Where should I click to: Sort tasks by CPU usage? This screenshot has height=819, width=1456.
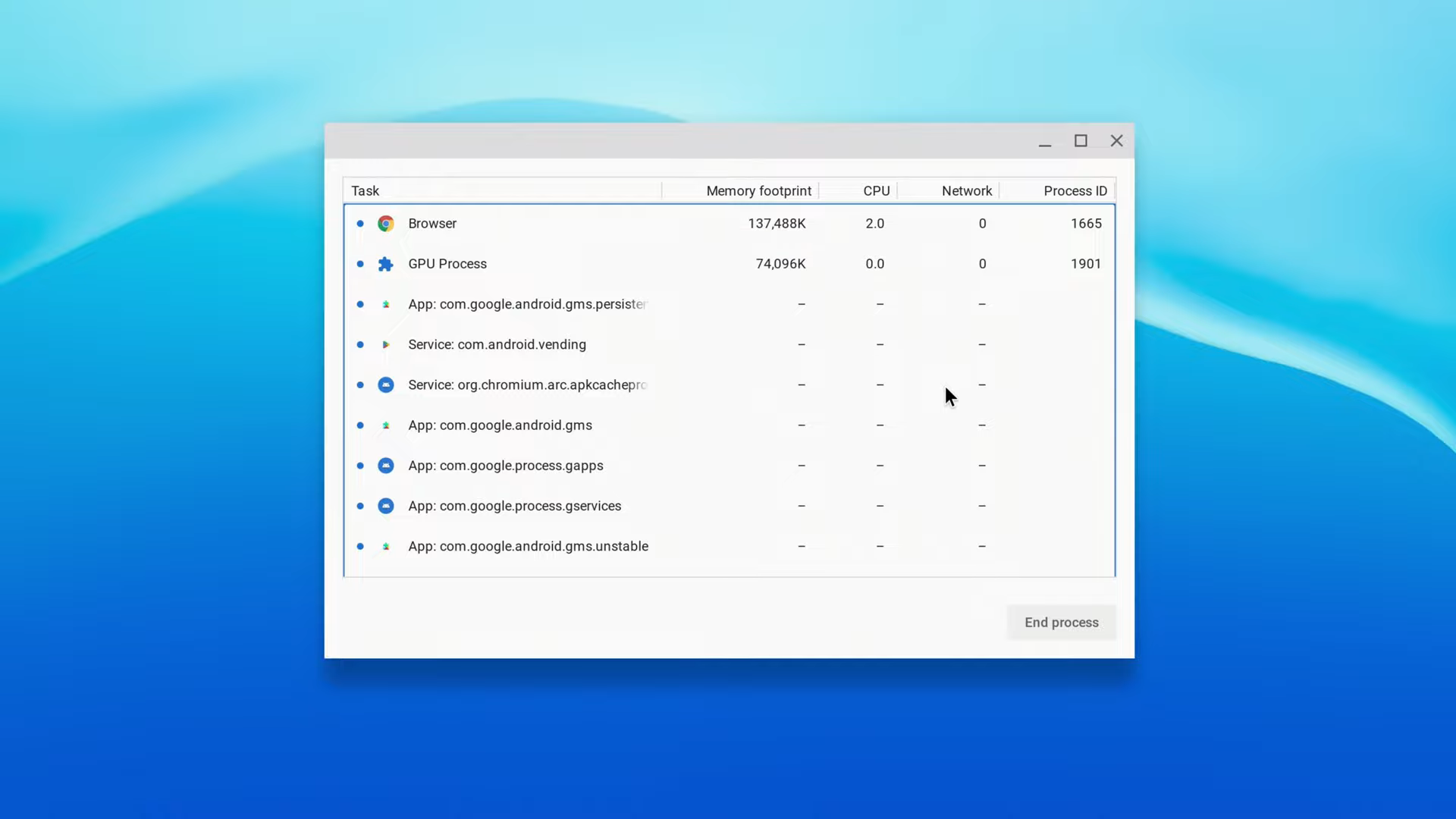click(876, 190)
